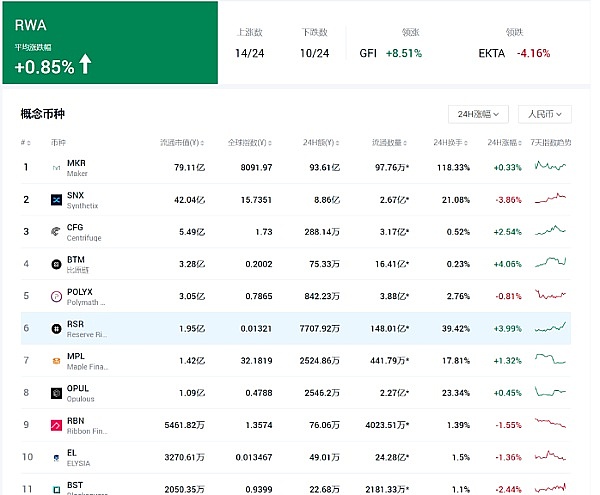
Task: Click the SNX 7-day trend sparkline
Action: [550, 200]
